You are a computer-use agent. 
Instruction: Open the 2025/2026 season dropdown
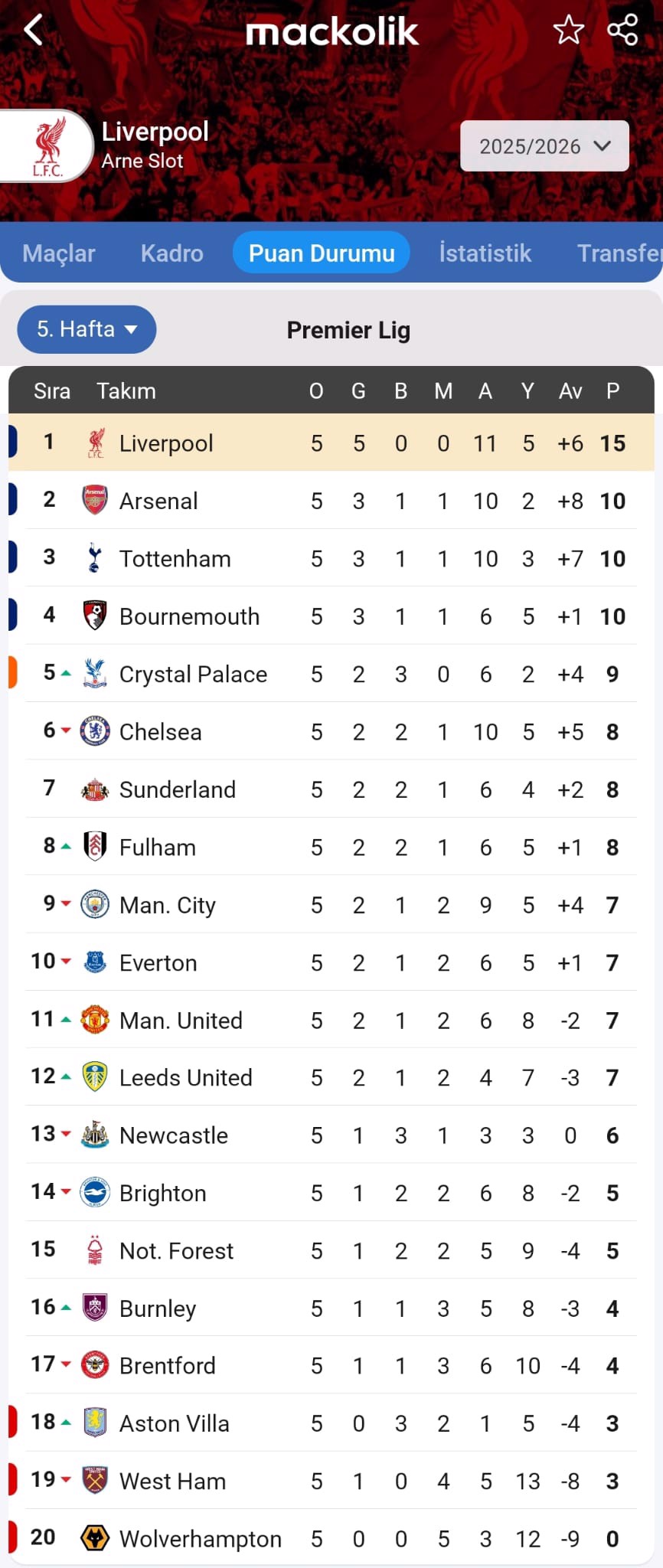tap(544, 146)
